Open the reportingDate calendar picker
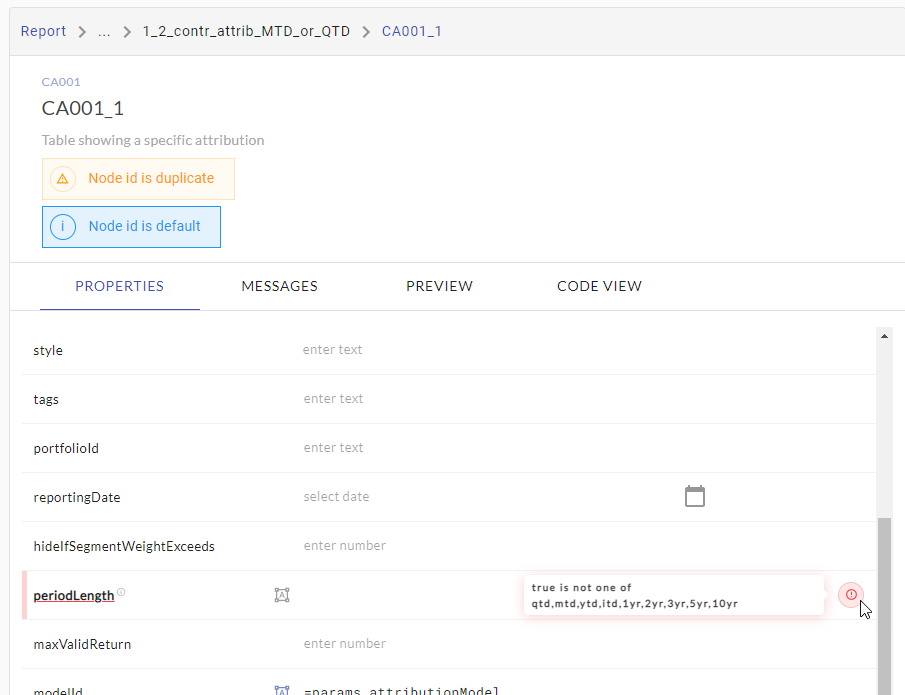The height and width of the screenshot is (695, 905). click(x=695, y=496)
